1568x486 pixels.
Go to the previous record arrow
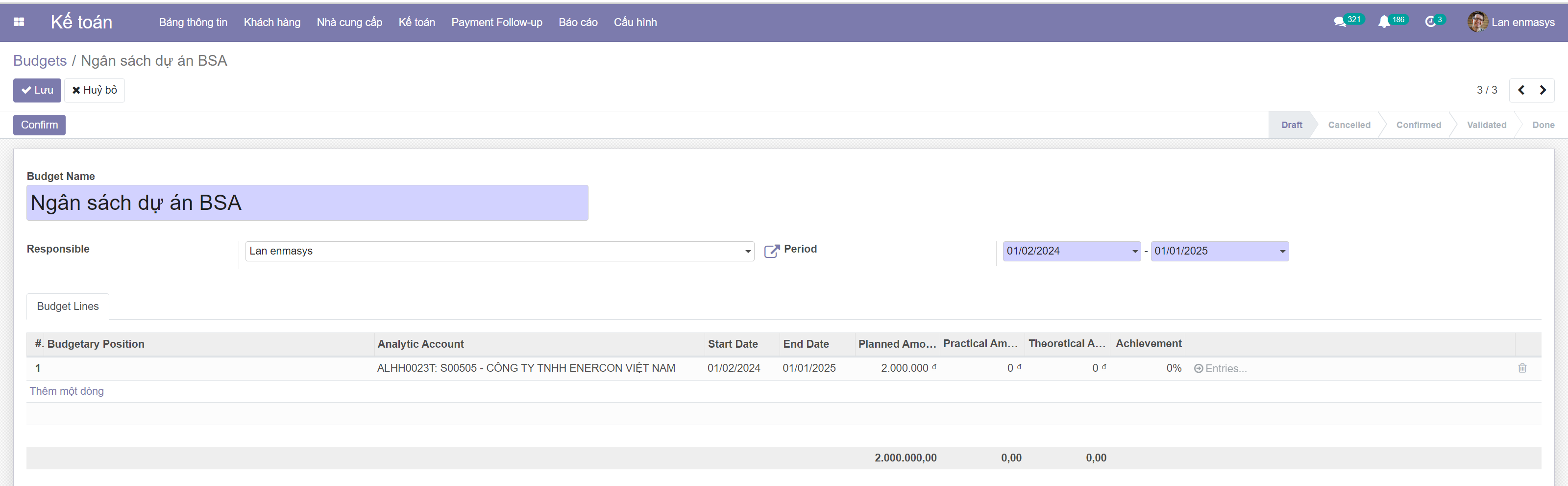pos(1520,90)
